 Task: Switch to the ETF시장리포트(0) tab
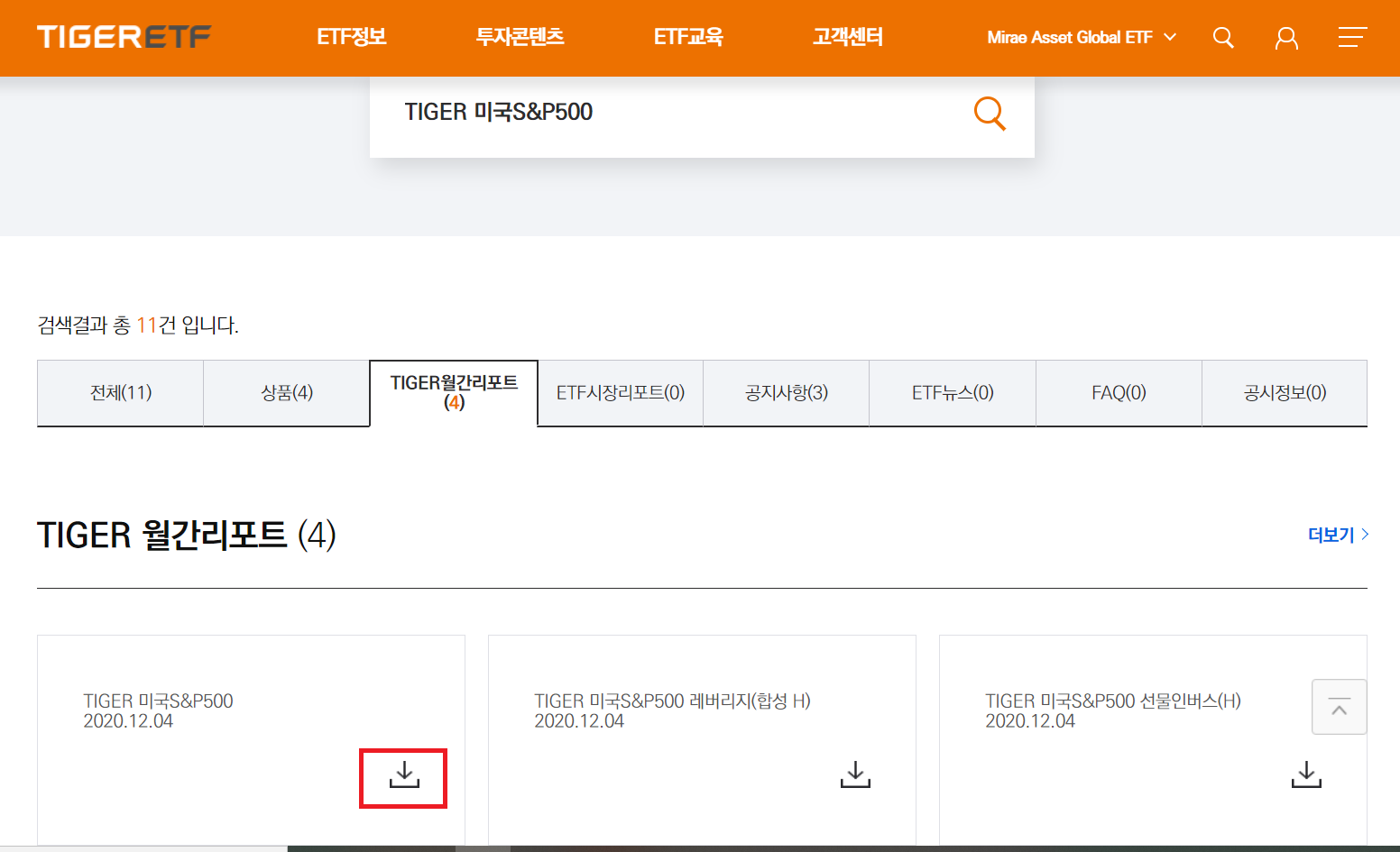pyautogui.click(x=621, y=393)
